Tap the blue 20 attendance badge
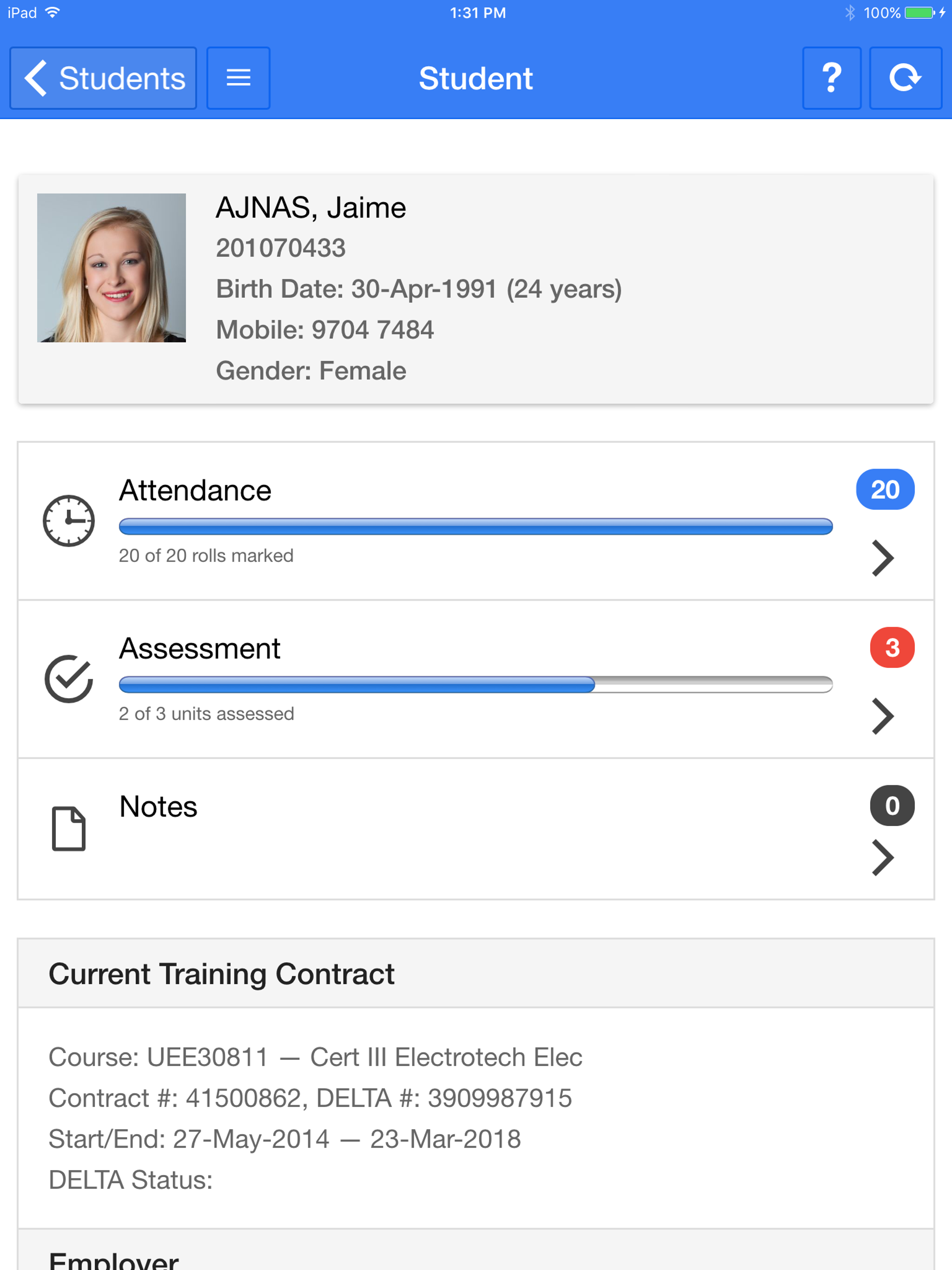The height and width of the screenshot is (1270, 952). point(885,489)
